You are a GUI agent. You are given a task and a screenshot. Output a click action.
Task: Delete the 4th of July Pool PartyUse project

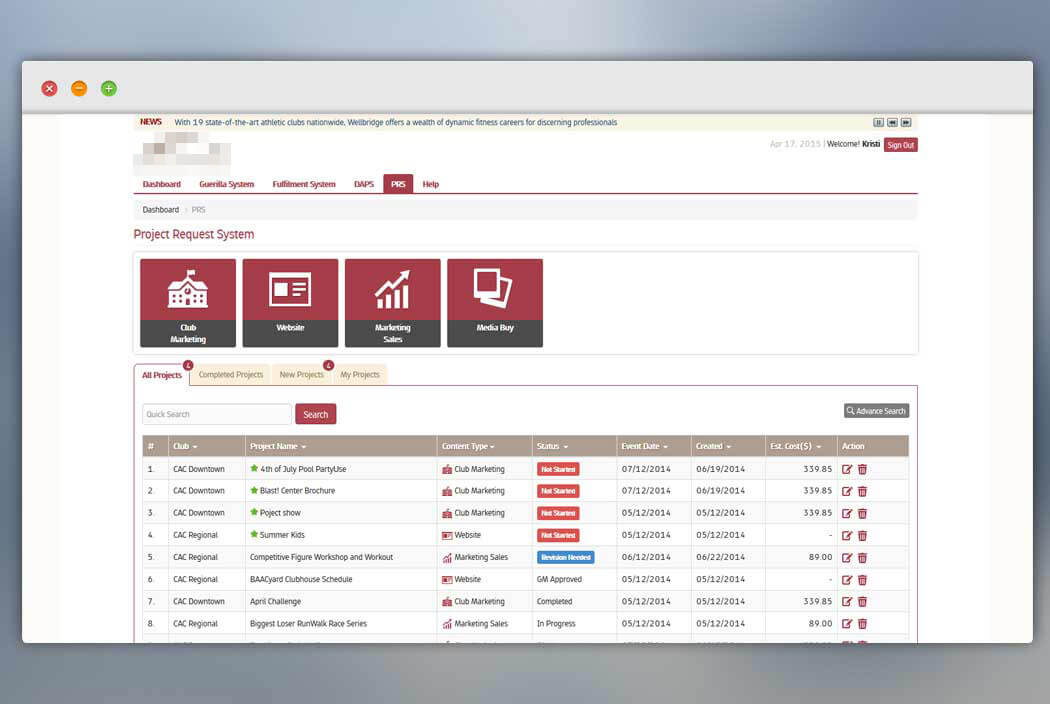coord(862,470)
